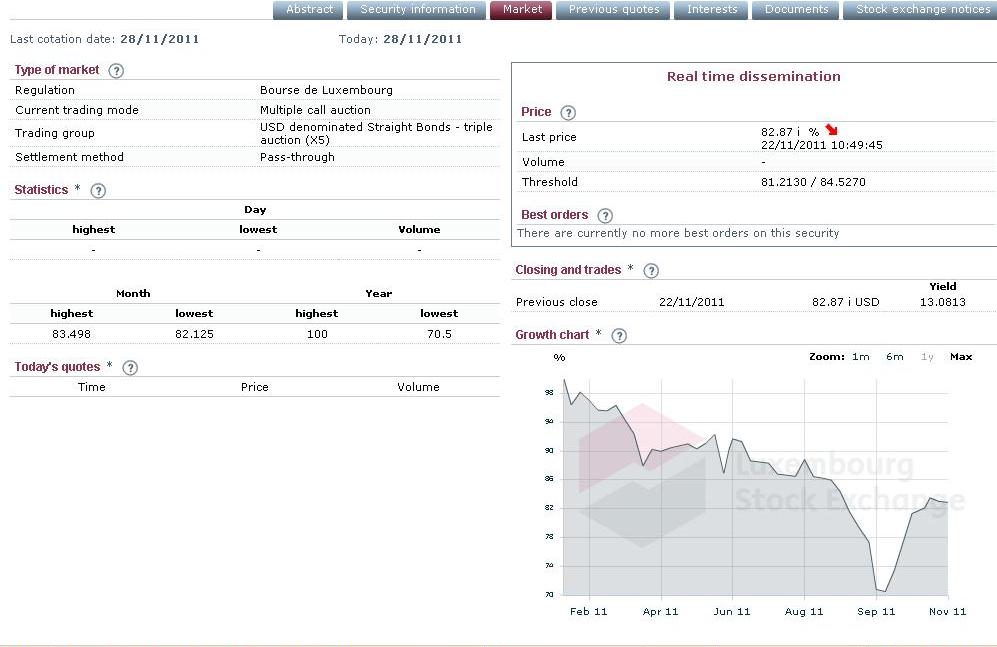Switch to Security information tab
Screen dimensions: 997x647
pyautogui.click(x=418, y=10)
